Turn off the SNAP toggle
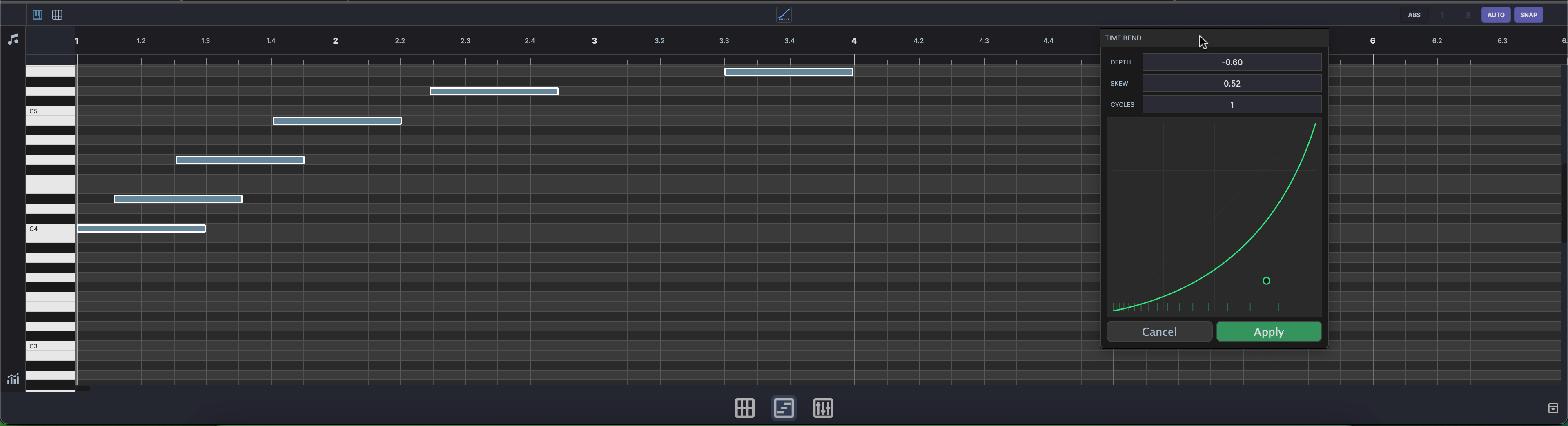This screenshot has height=426, width=1568. coord(1529,15)
